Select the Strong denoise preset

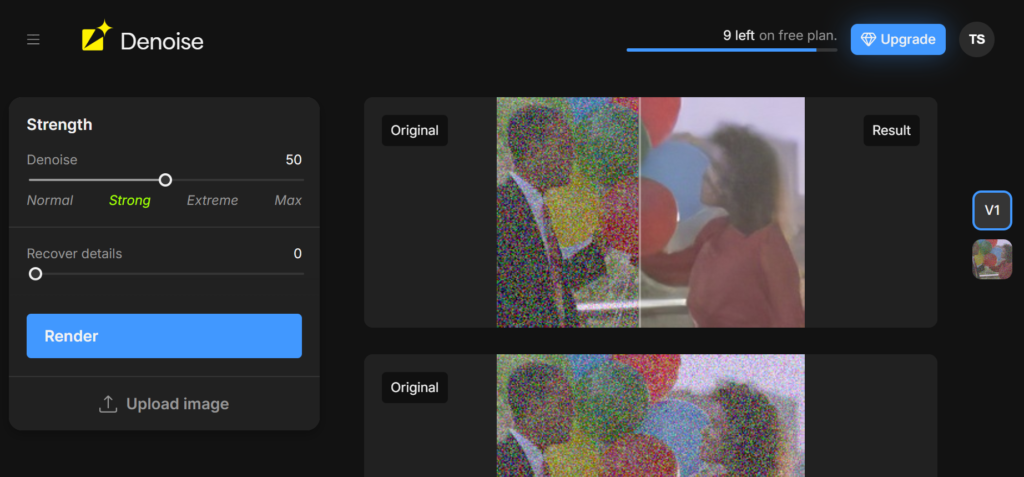[x=129, y=201]
